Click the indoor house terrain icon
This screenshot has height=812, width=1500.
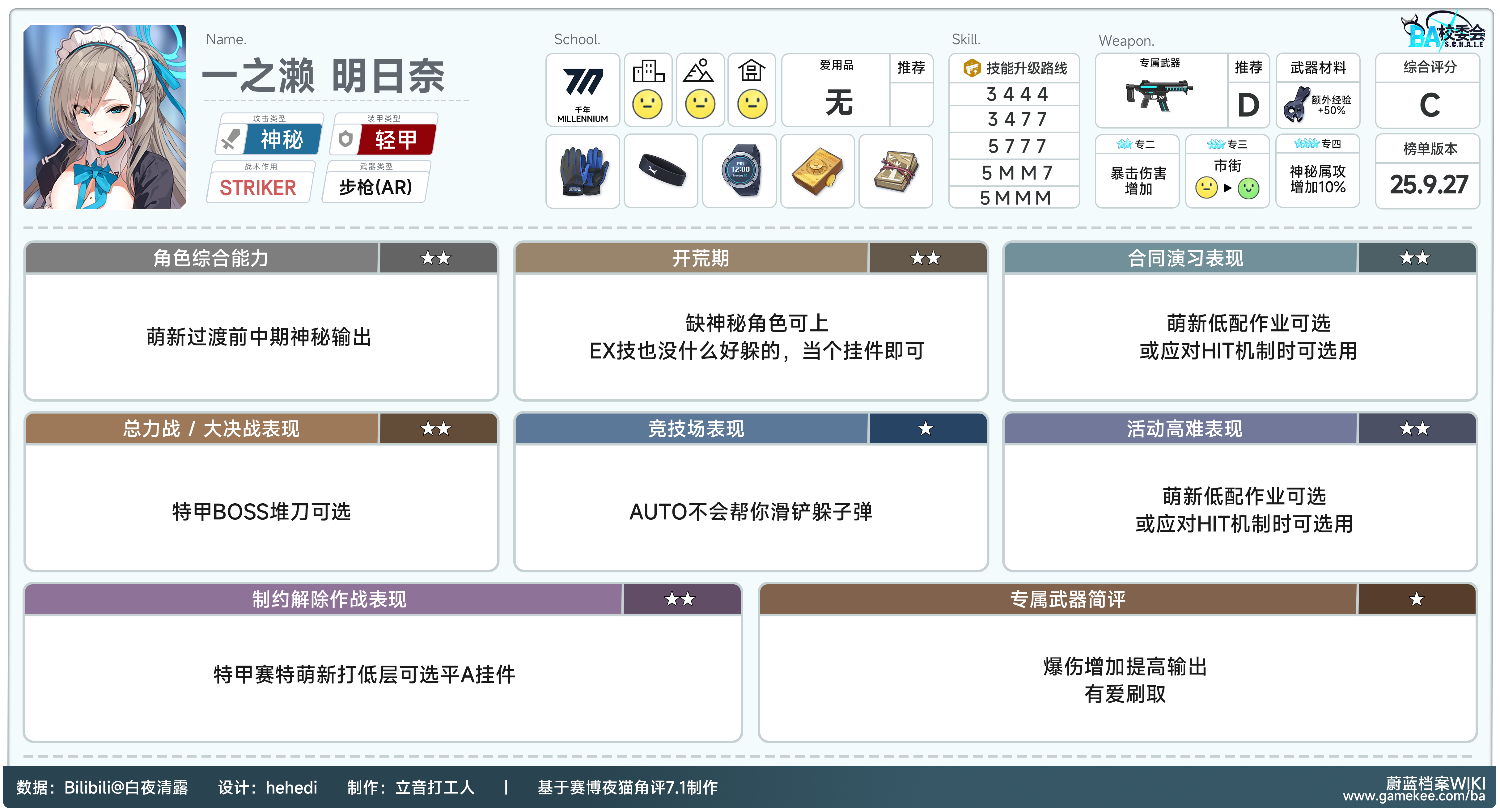751,72
